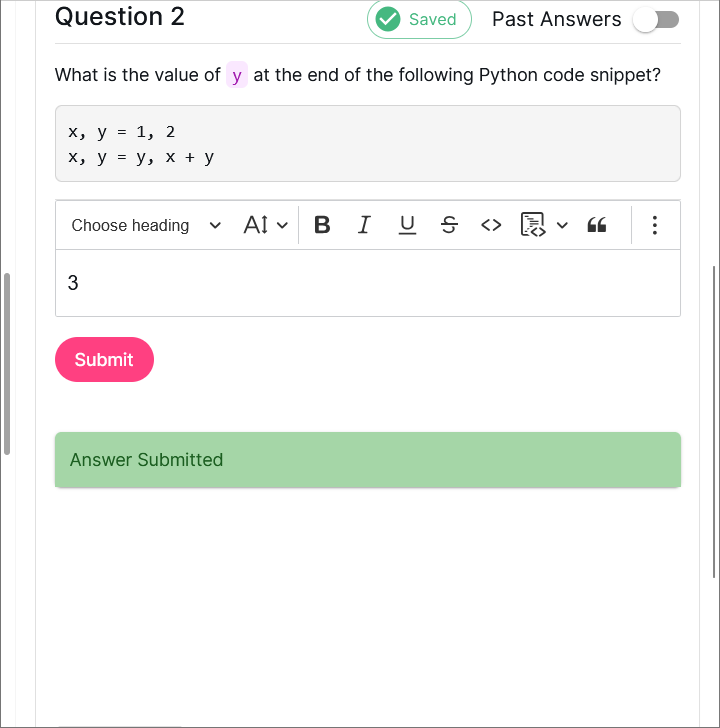Show more toolbar options (three dots)
This screenshot has height=728, width=720.
tap(655, 225)
